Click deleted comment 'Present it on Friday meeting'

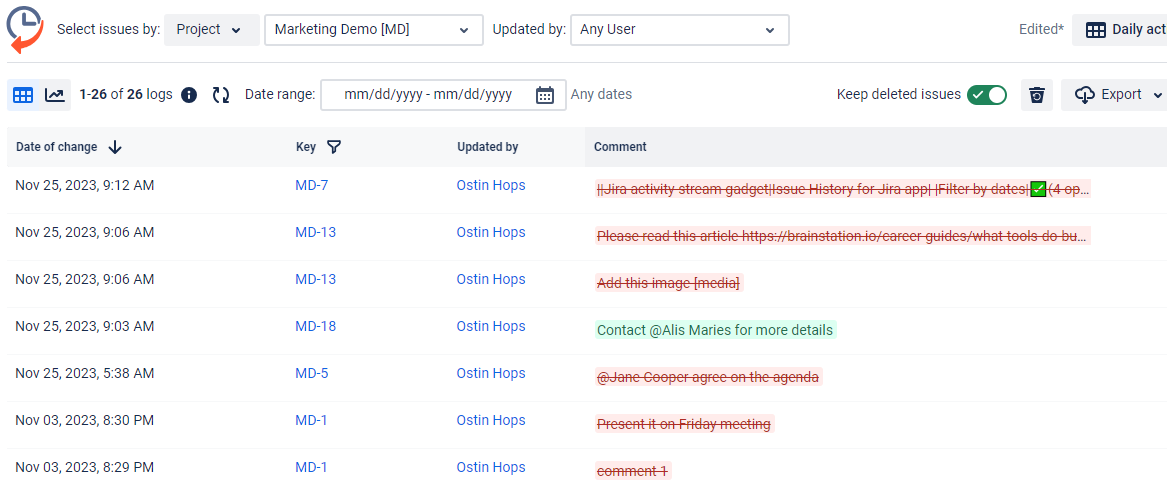pos(685,424)
